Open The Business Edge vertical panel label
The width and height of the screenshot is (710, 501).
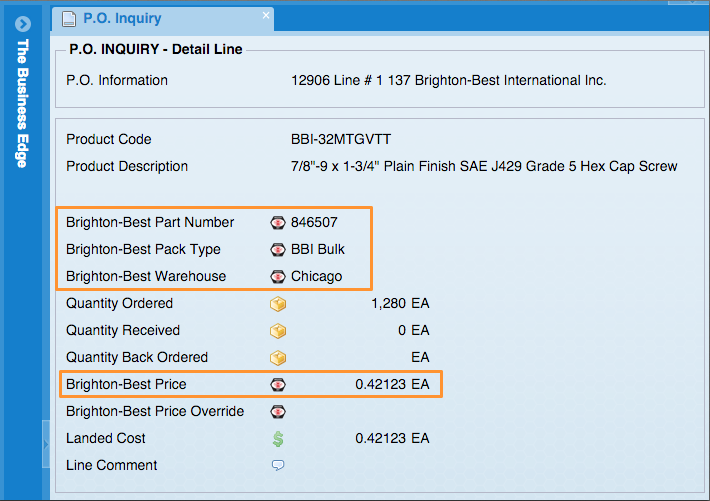23,103
